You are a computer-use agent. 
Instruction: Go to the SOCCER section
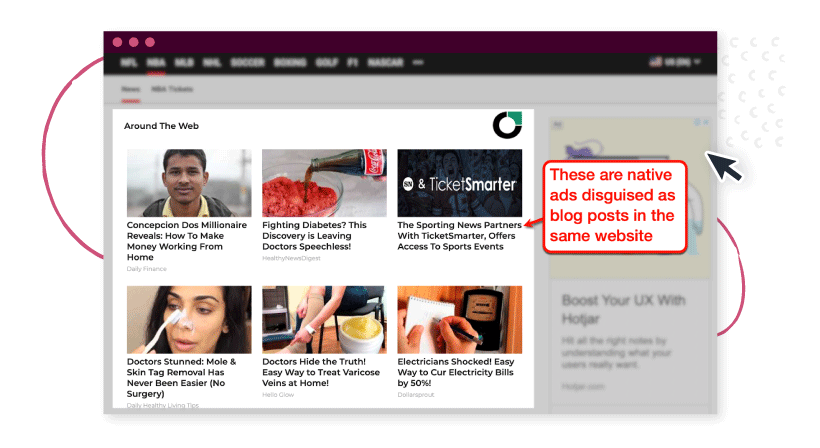click(x=248, y=63)
